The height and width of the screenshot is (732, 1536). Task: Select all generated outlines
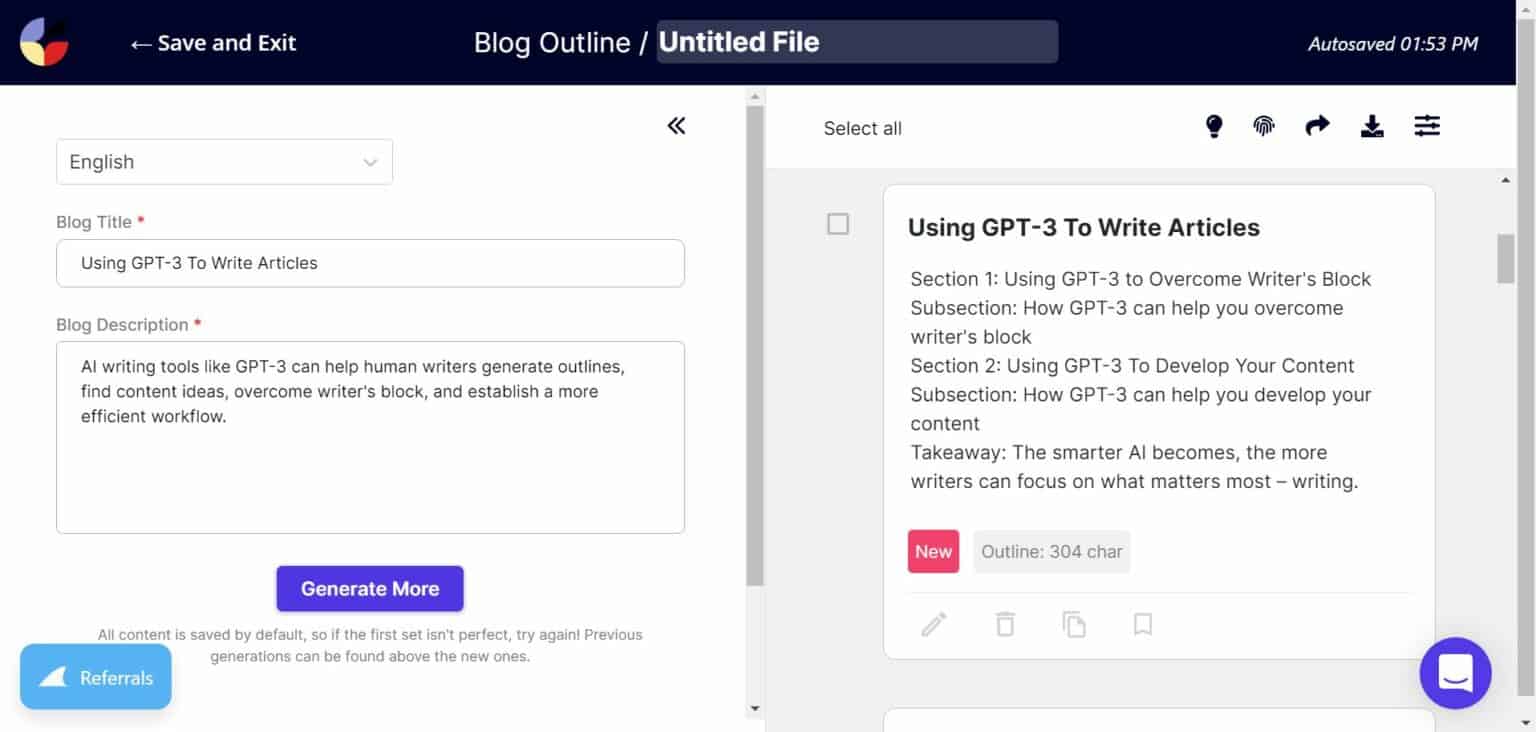pyautogui.click(x=862, y=128)
